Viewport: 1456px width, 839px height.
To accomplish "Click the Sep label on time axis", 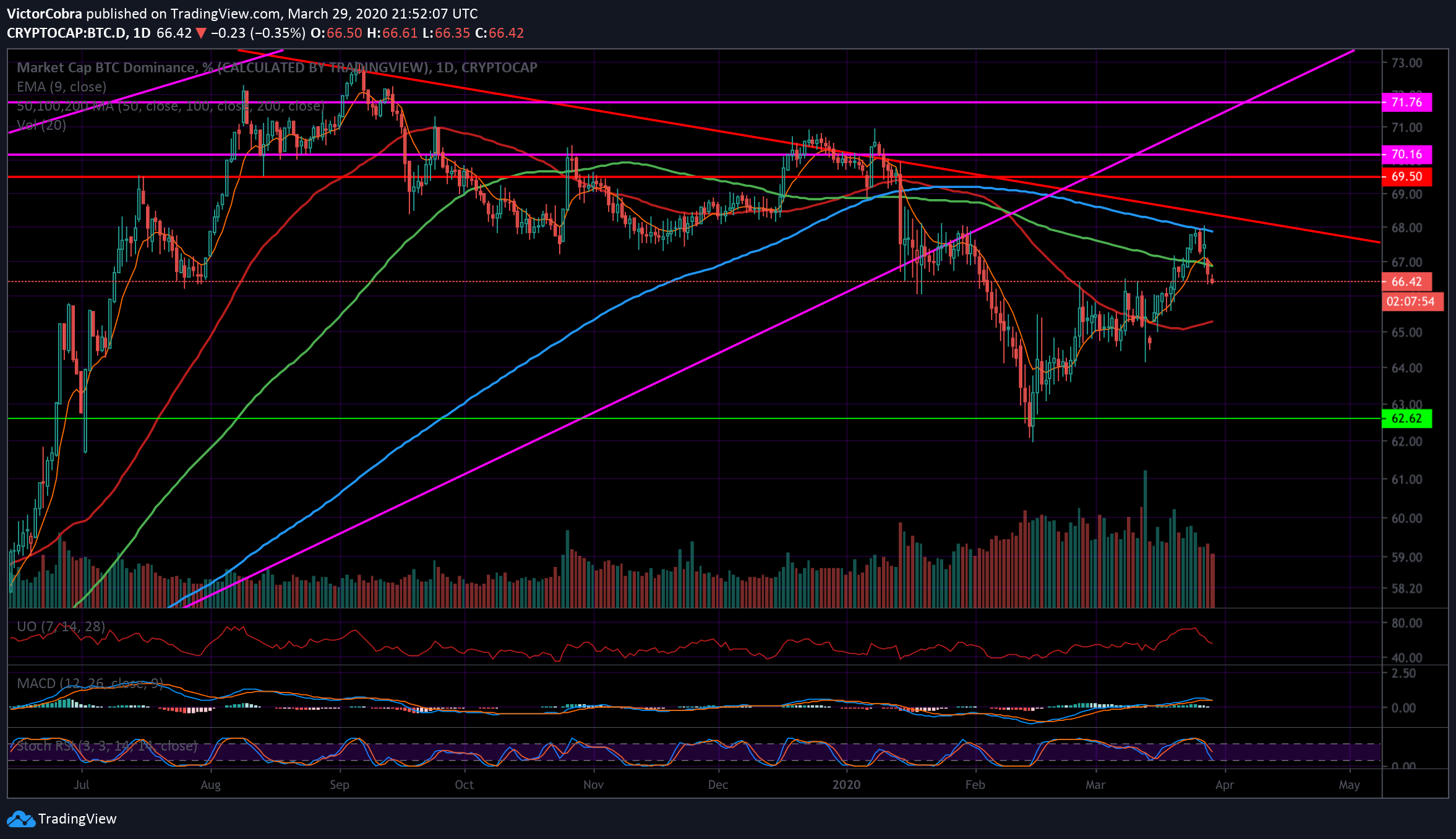I will point(339,785).
